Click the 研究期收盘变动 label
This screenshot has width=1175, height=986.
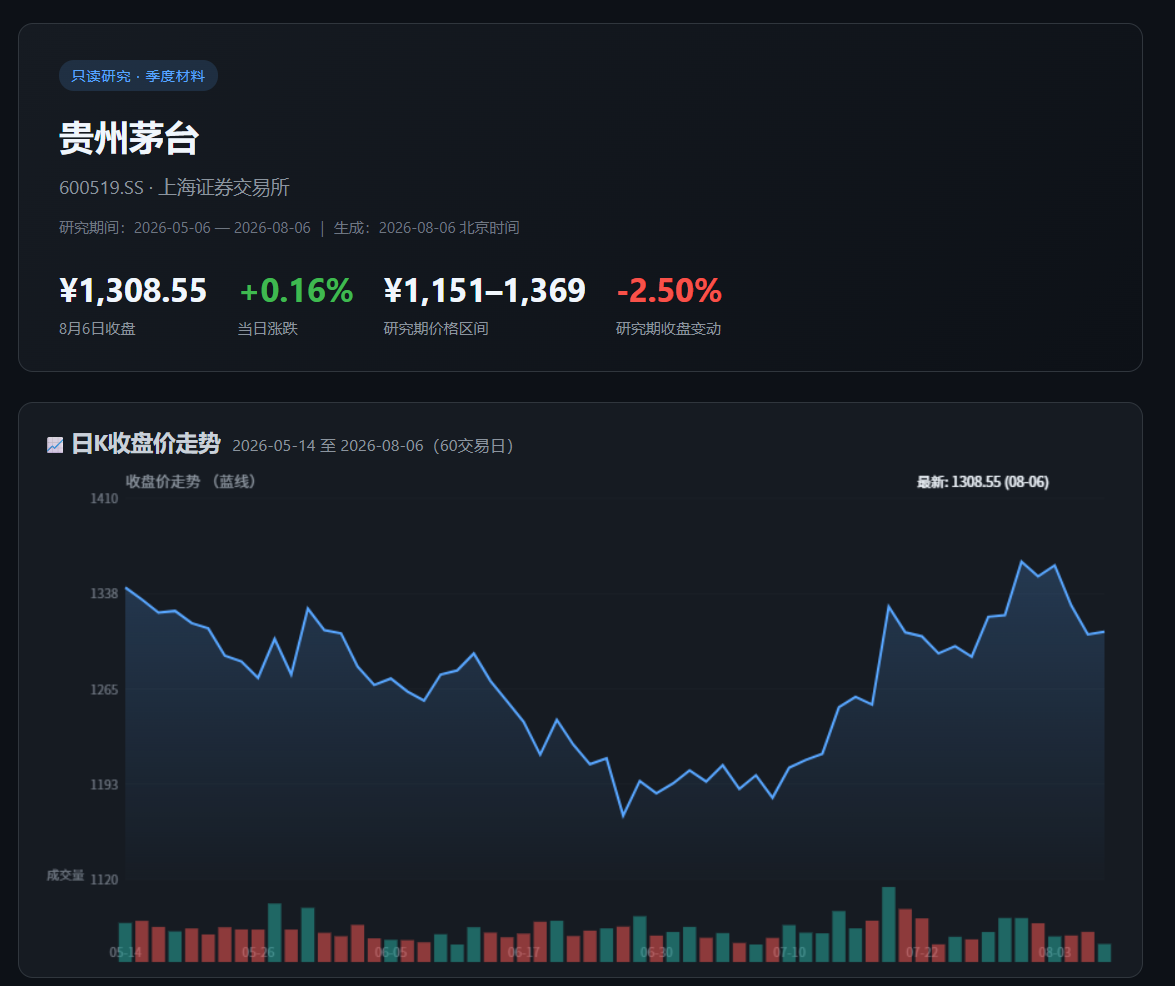(668, 329)
